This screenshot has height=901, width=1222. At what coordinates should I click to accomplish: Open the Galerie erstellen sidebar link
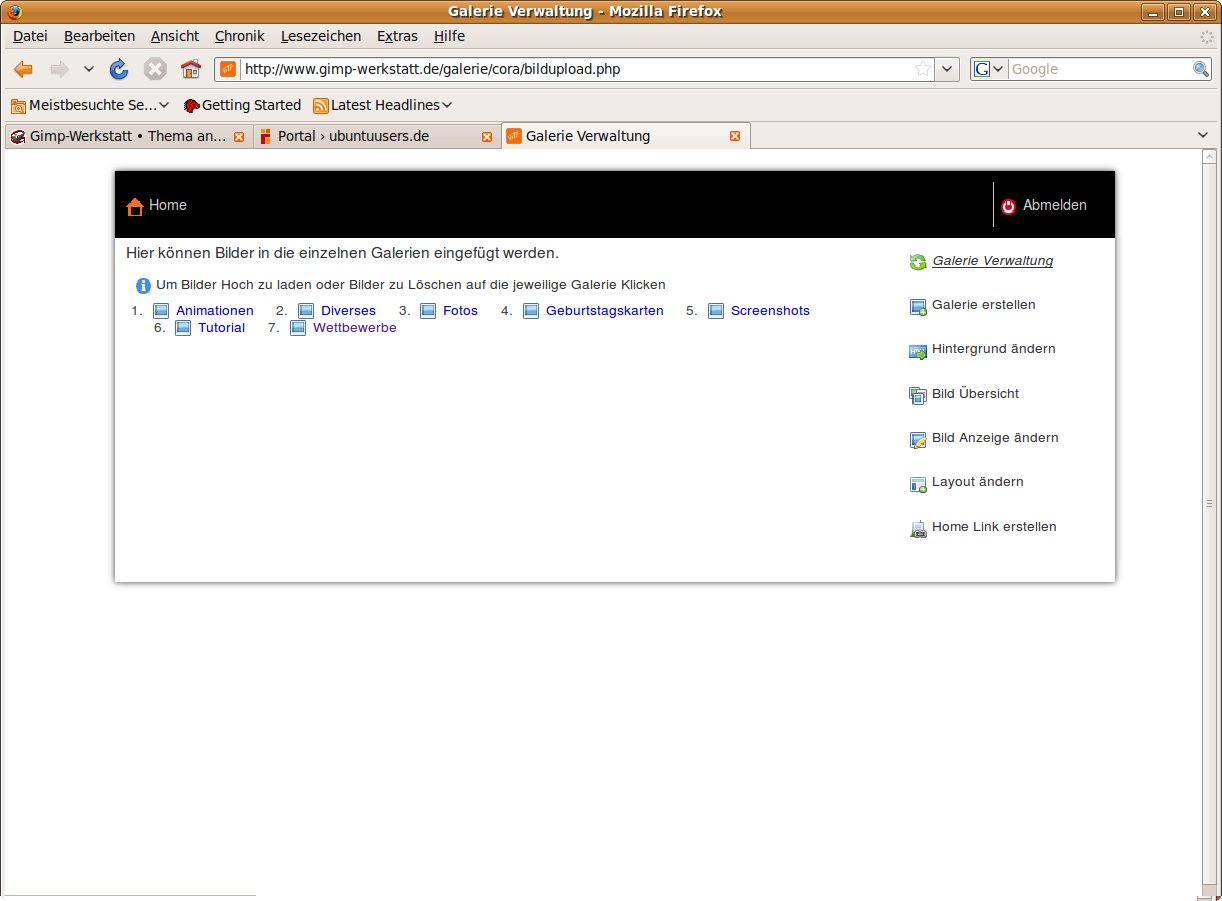click(984, 305)
